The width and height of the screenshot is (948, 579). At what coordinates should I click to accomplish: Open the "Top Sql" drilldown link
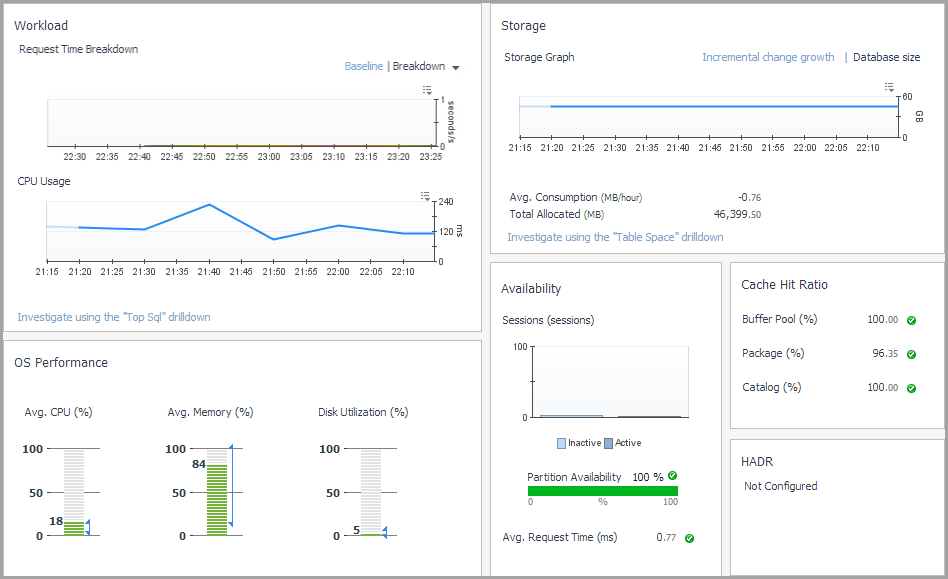coord(113,317)
